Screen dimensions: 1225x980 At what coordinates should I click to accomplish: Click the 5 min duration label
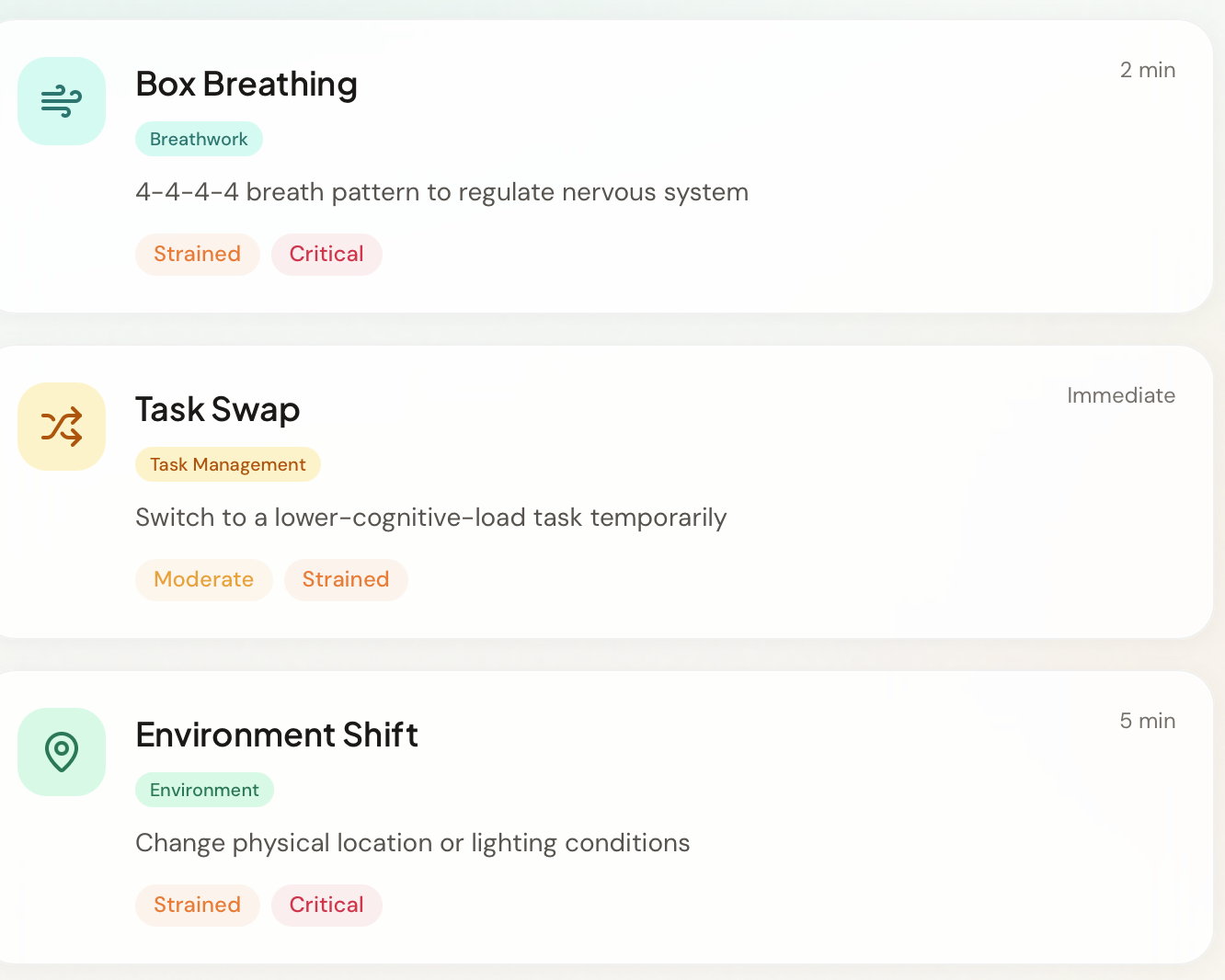pyautogui.click(x=1148, y=722)
